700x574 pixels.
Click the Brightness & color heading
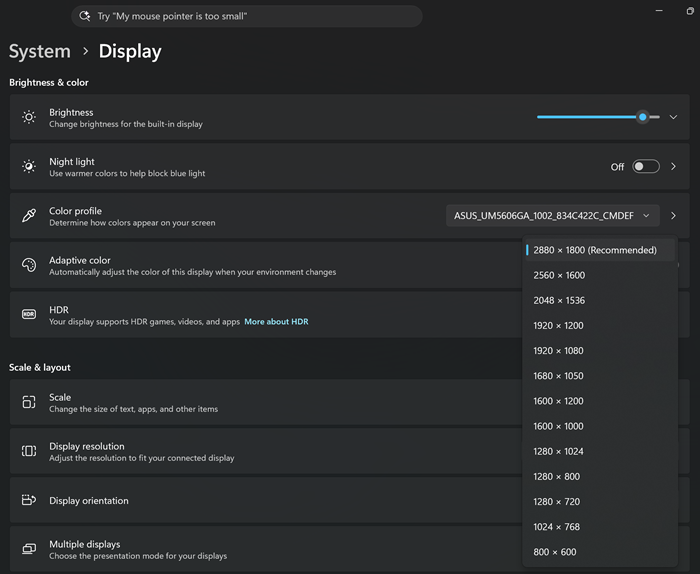[x=49, y=83]
